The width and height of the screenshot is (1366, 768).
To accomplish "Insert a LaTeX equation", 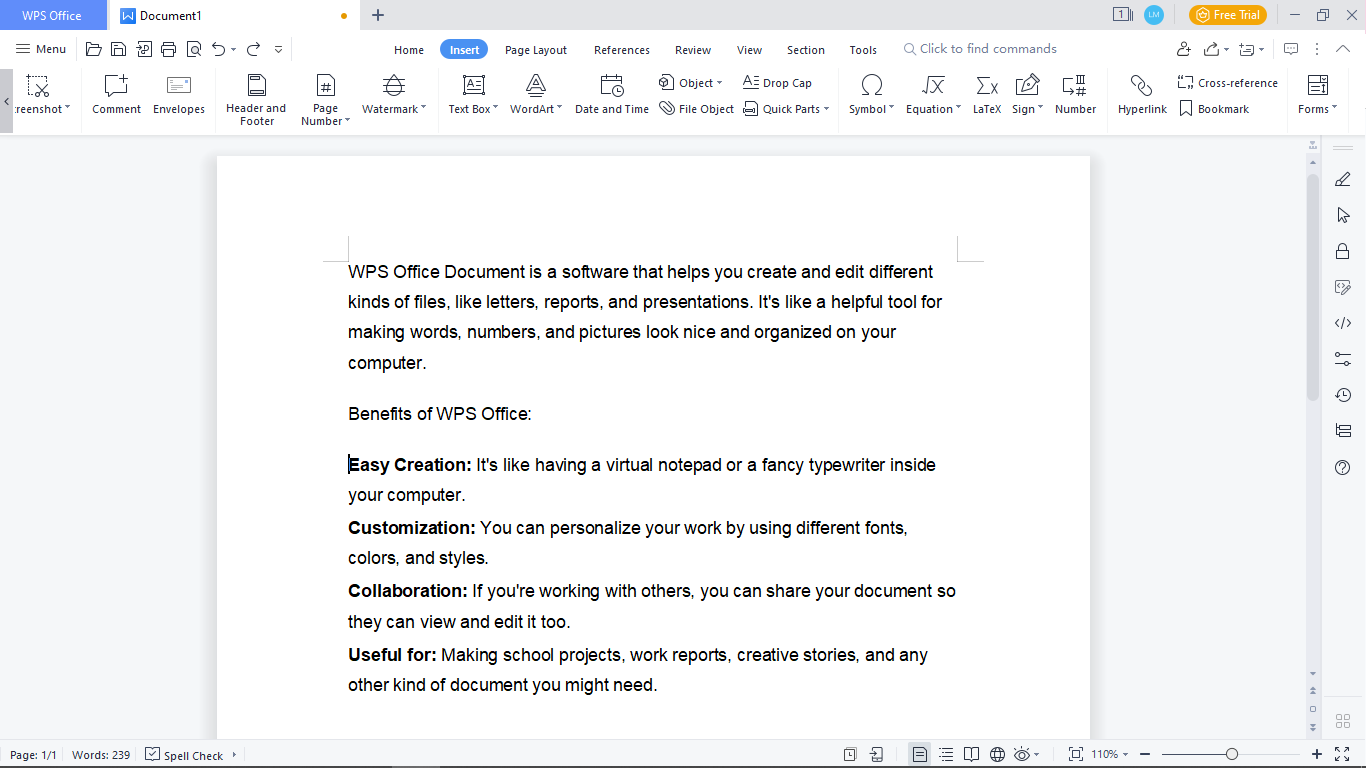I will pyautogui.click(x=986, y=95).
